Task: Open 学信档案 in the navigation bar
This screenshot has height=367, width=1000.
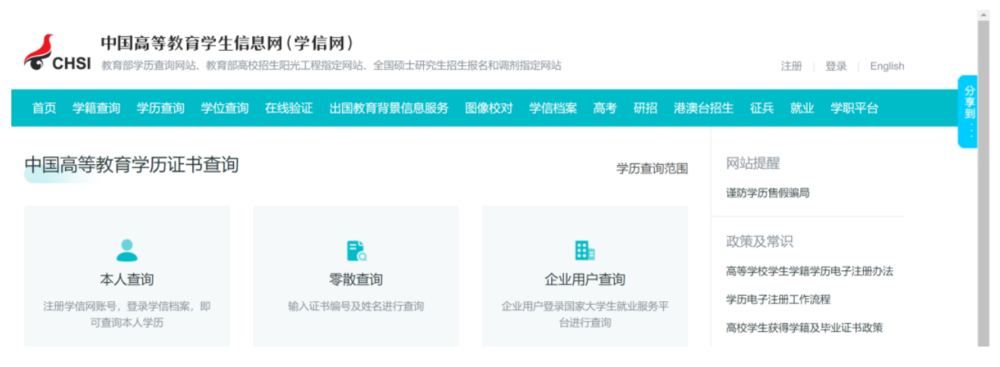Action: point(553,108)
